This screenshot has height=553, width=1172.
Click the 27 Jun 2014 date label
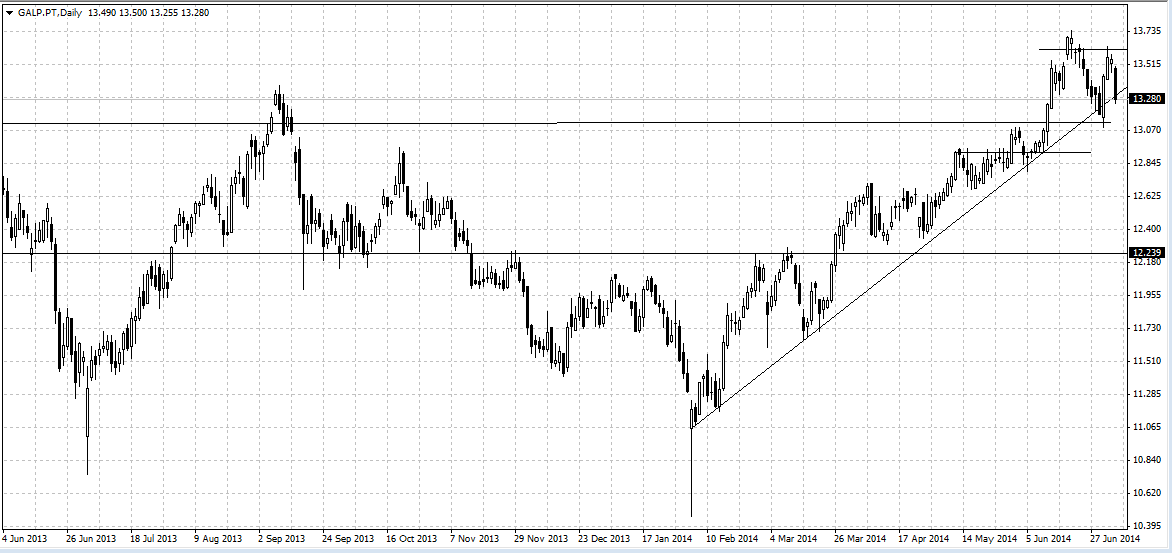pos(1116,538)
